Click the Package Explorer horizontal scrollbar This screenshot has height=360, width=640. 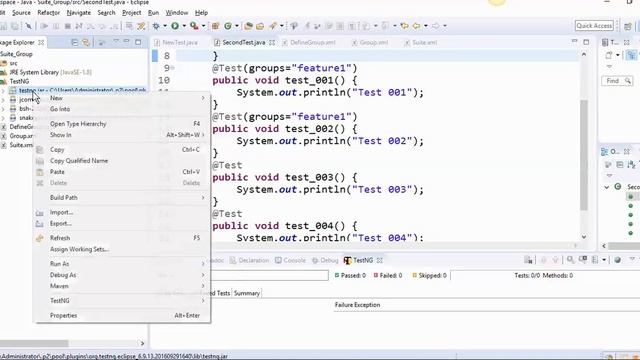34,343
